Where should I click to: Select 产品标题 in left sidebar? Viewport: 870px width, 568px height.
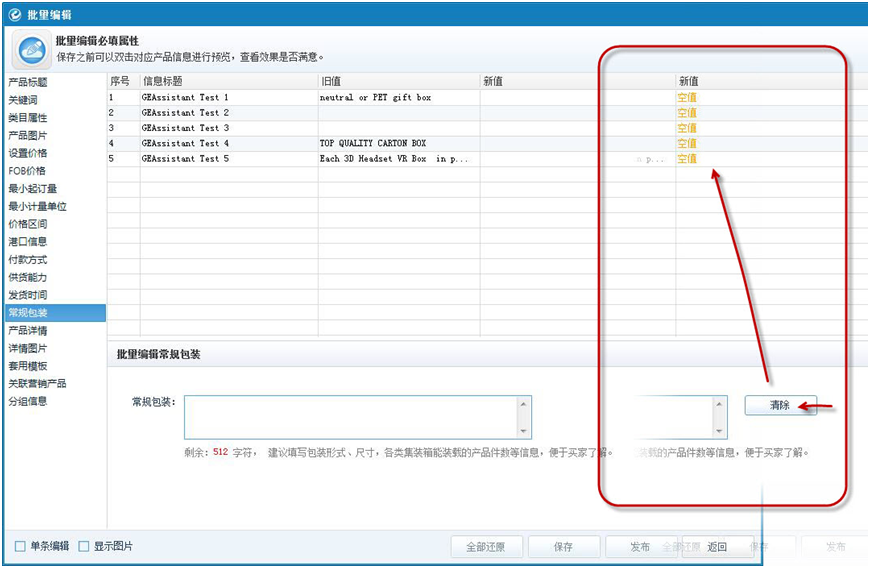click(28, 82)
